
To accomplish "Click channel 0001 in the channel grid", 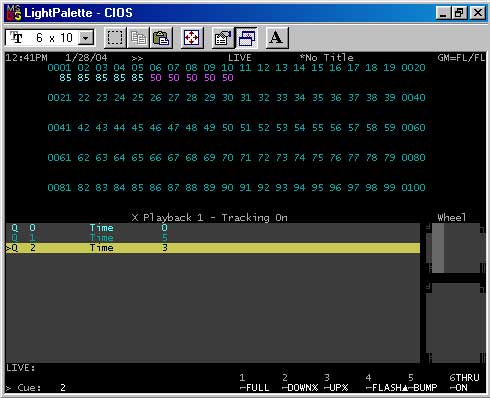I will tap(59, 68).
